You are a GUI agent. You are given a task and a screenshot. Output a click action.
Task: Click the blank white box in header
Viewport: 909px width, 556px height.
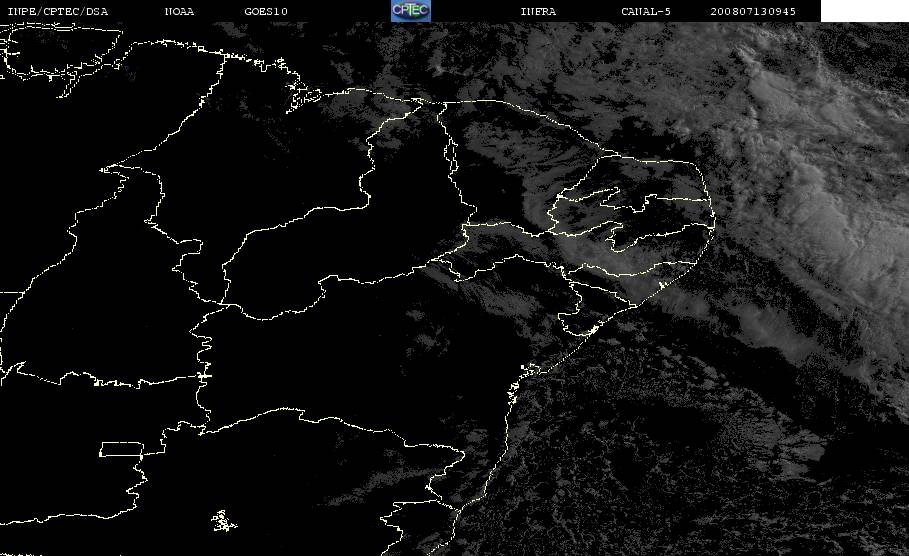click(x=864, y=10)
